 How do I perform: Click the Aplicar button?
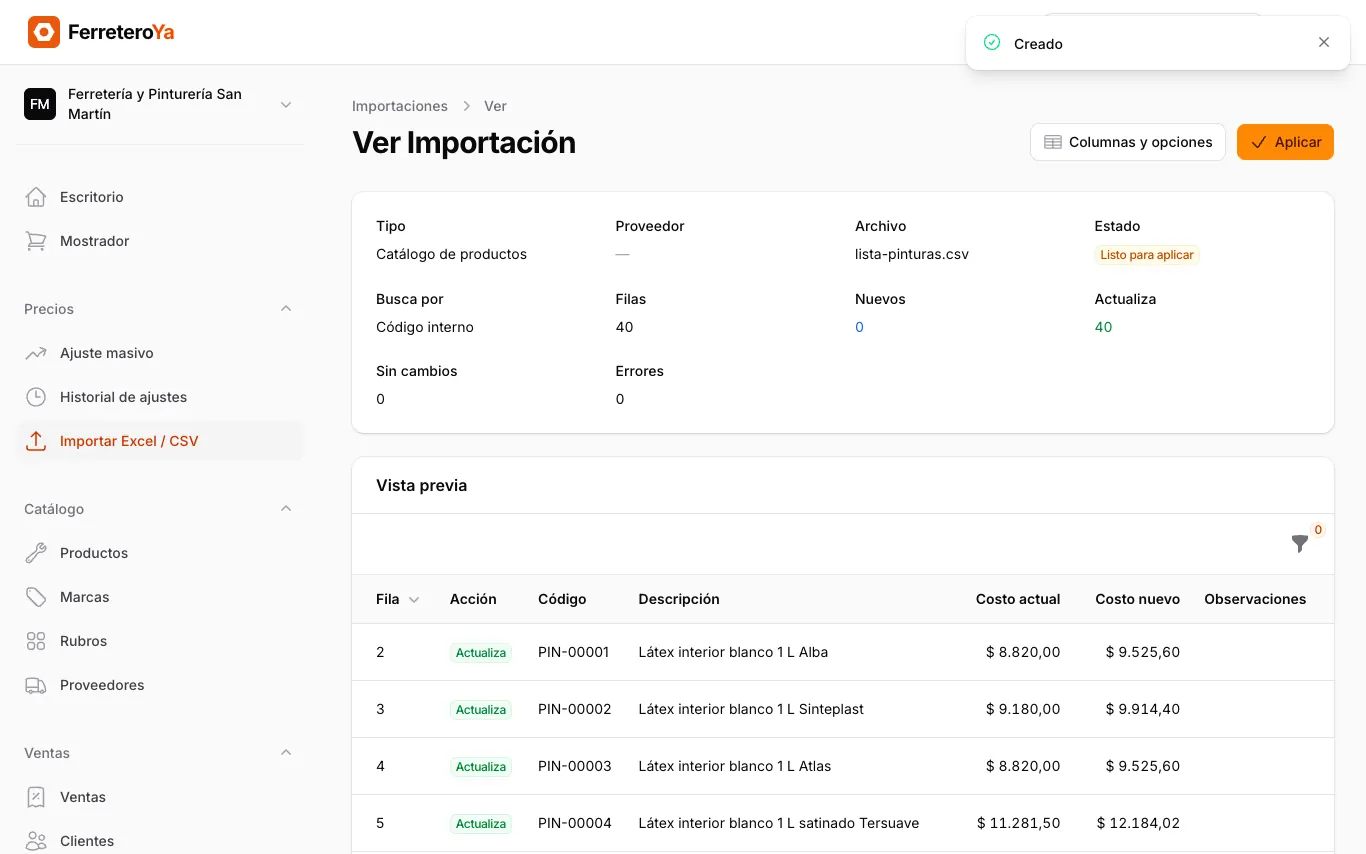click(x=1285, y=142)
